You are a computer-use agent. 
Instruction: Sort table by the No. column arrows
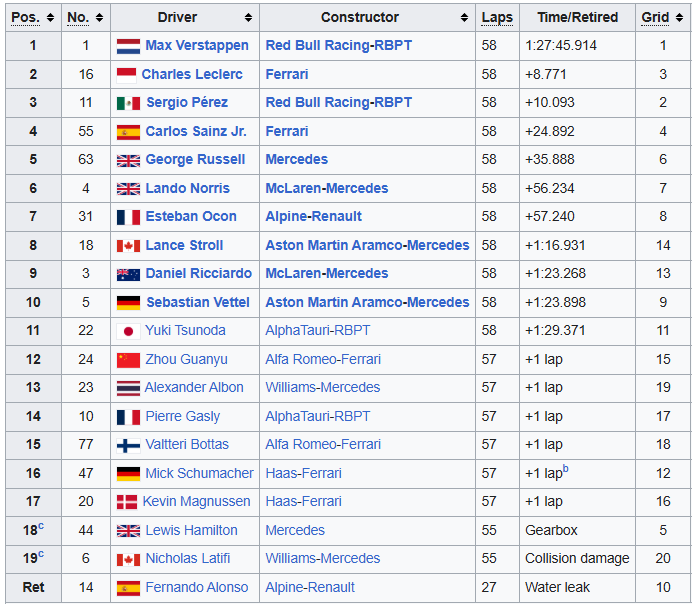(x=99, y=18)
